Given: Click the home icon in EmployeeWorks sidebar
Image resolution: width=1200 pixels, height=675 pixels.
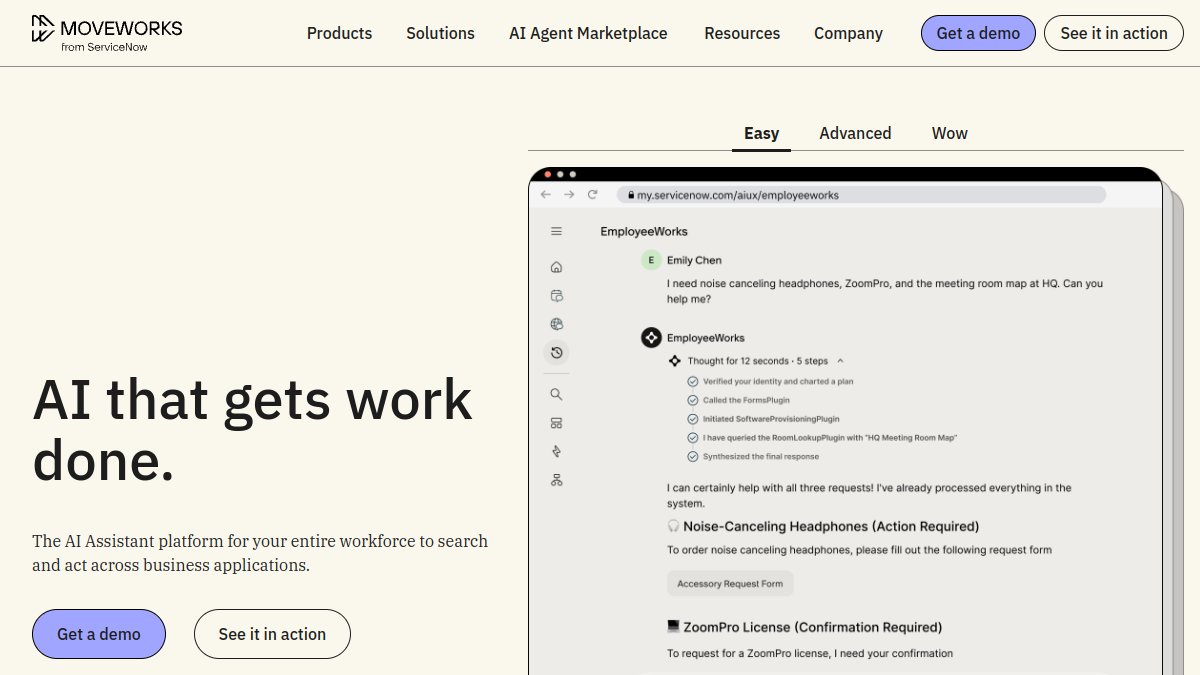Looking at the screenshot, I should [557, 267].
